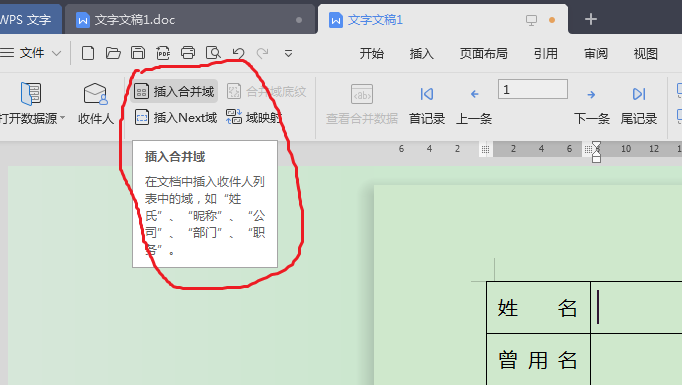
Task: Expand quick access toolbar dropdown
Action: tap(288, 54)
